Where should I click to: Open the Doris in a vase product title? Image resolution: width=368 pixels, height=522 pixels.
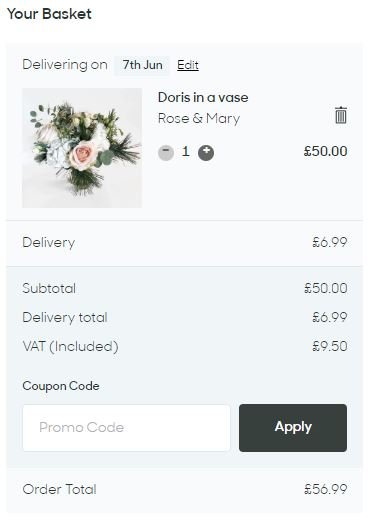(203, 97)
